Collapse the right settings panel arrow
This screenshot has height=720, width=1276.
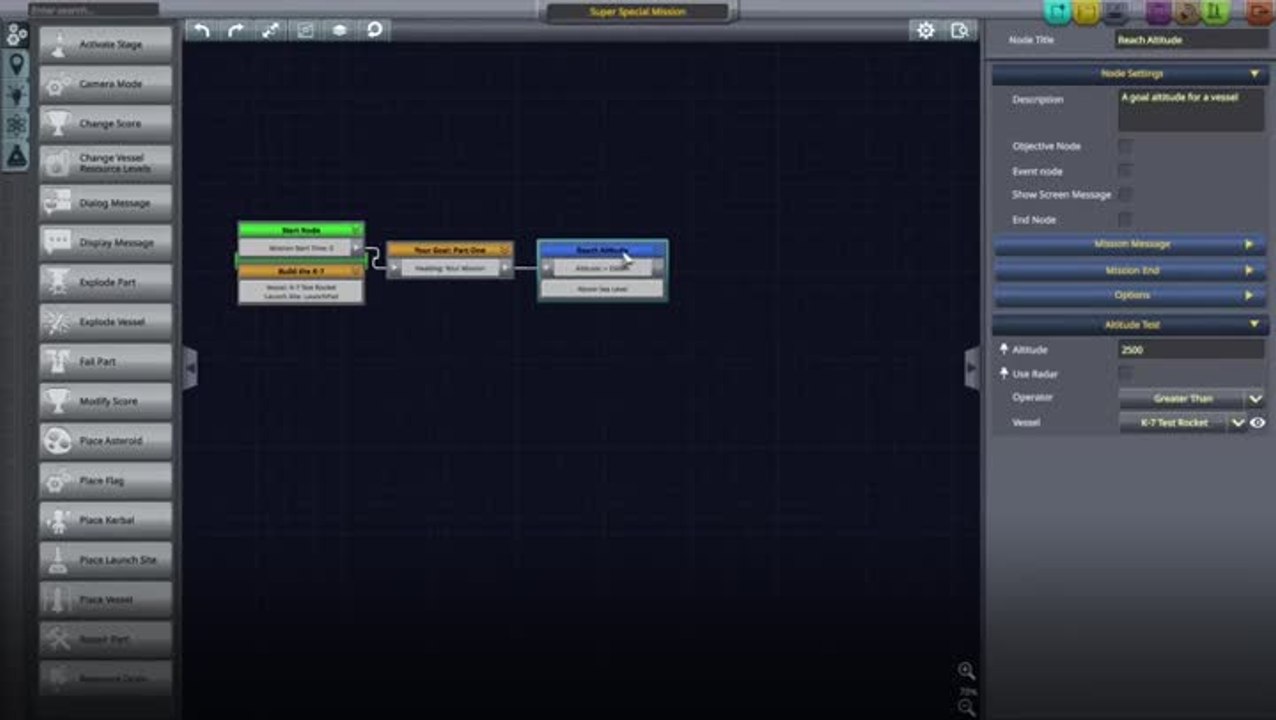tap(971, 369)
